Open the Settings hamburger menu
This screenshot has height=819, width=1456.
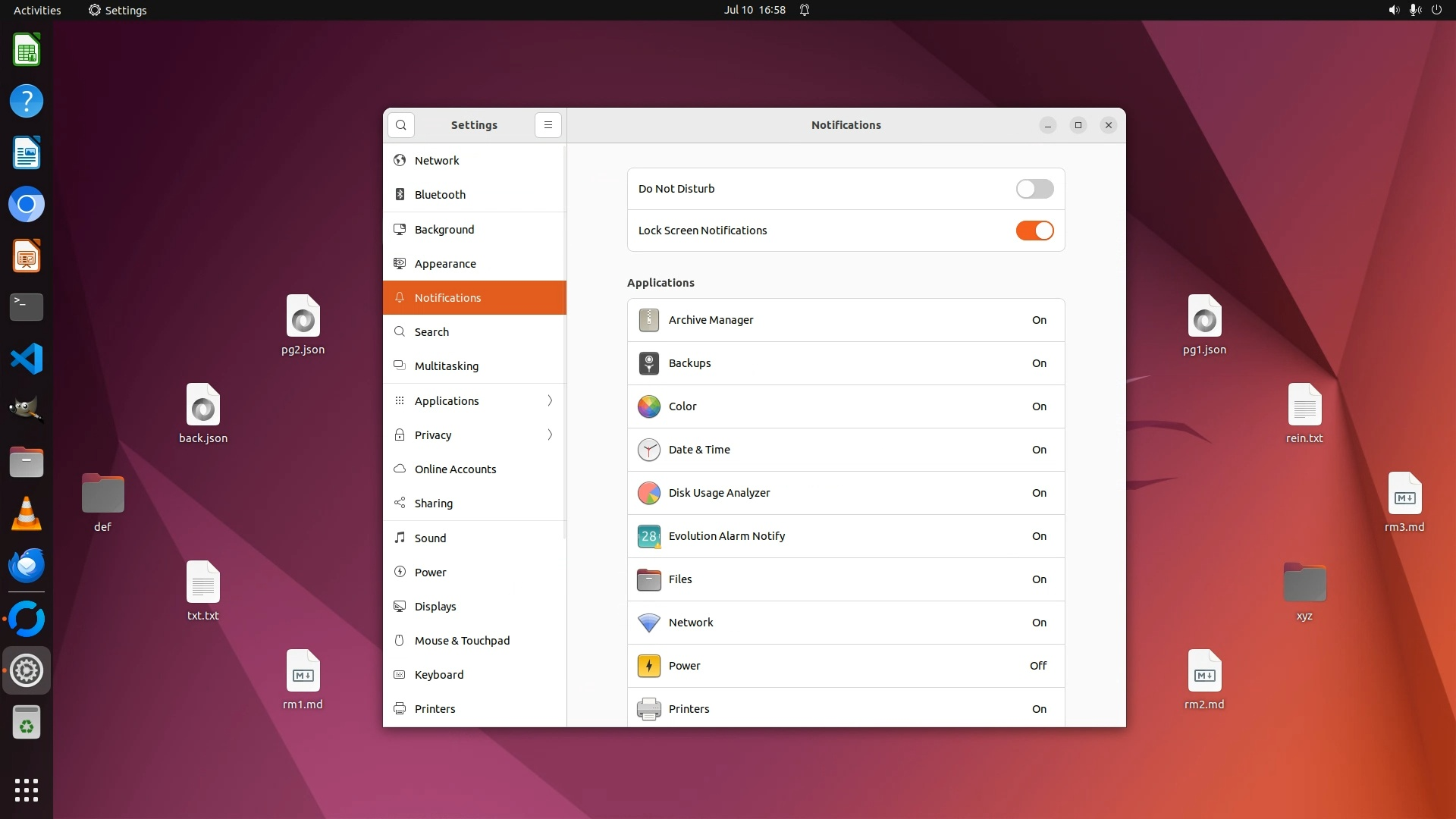548,125
